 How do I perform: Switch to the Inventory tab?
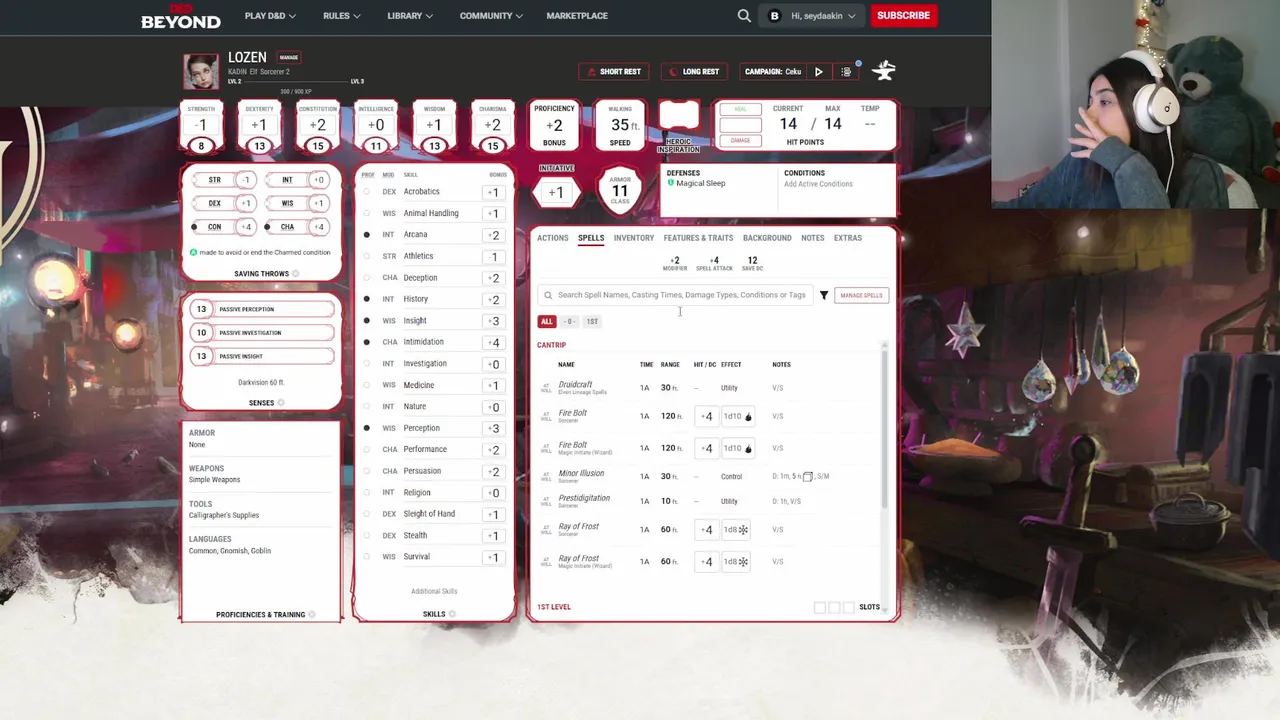coord(634,238)
